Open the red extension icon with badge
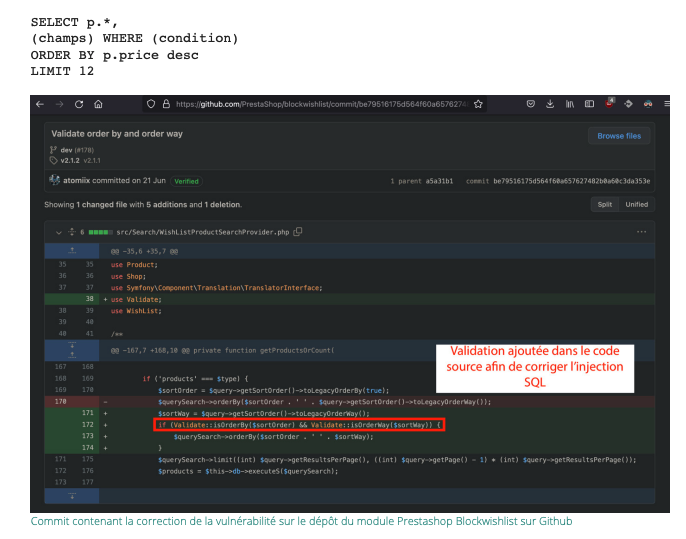This screenshot has width=686, height=539. pos(609,103)
